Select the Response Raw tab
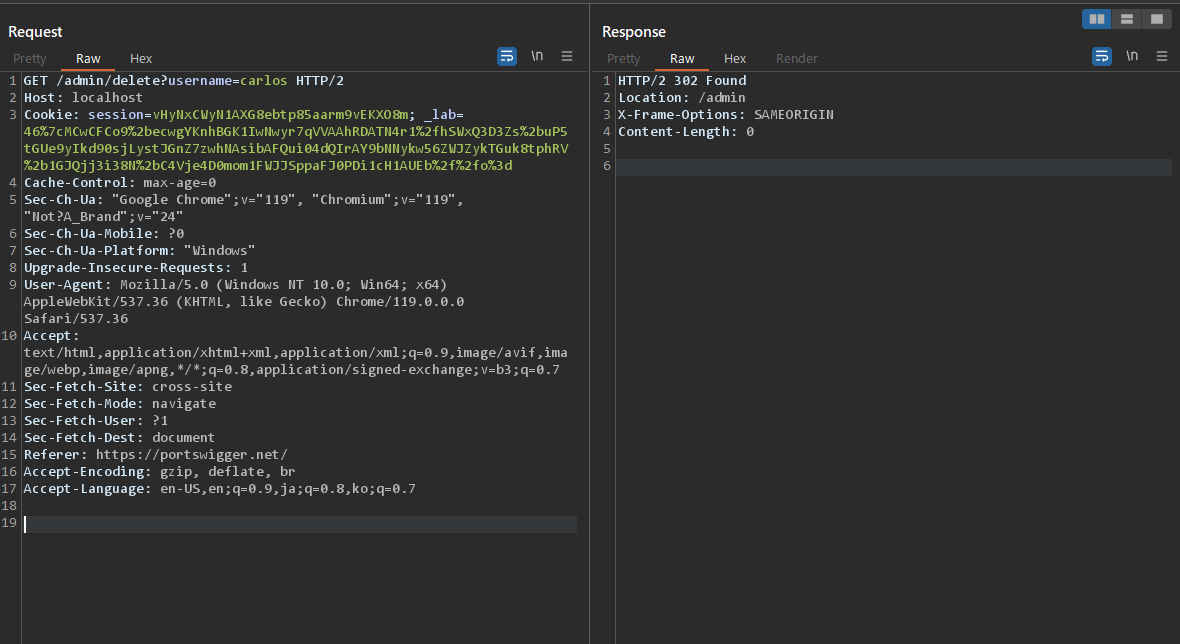The height and width of the screenshot is (644, 1180). 682,59
